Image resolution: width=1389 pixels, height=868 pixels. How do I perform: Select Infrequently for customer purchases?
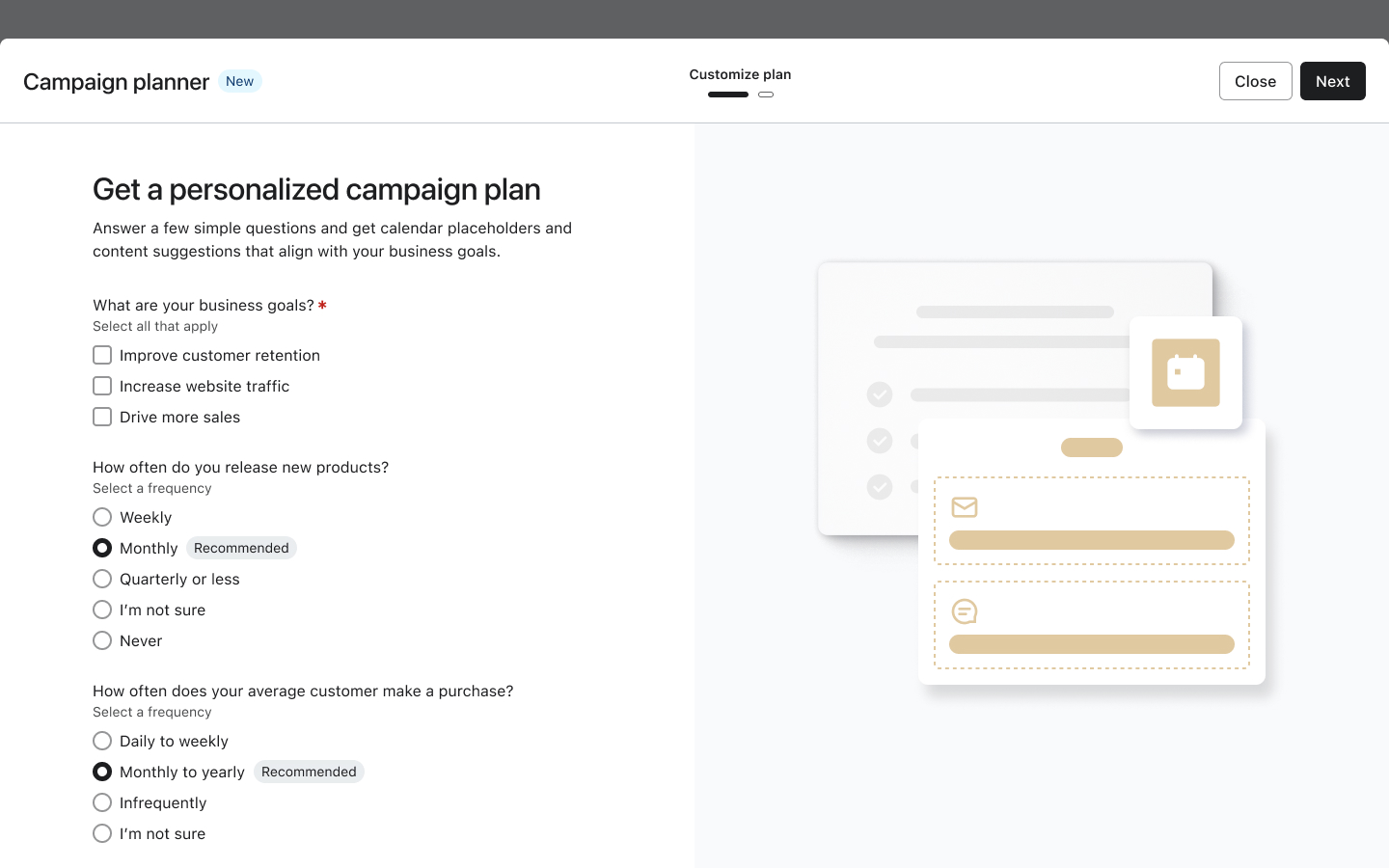click(x=102, y=802)
